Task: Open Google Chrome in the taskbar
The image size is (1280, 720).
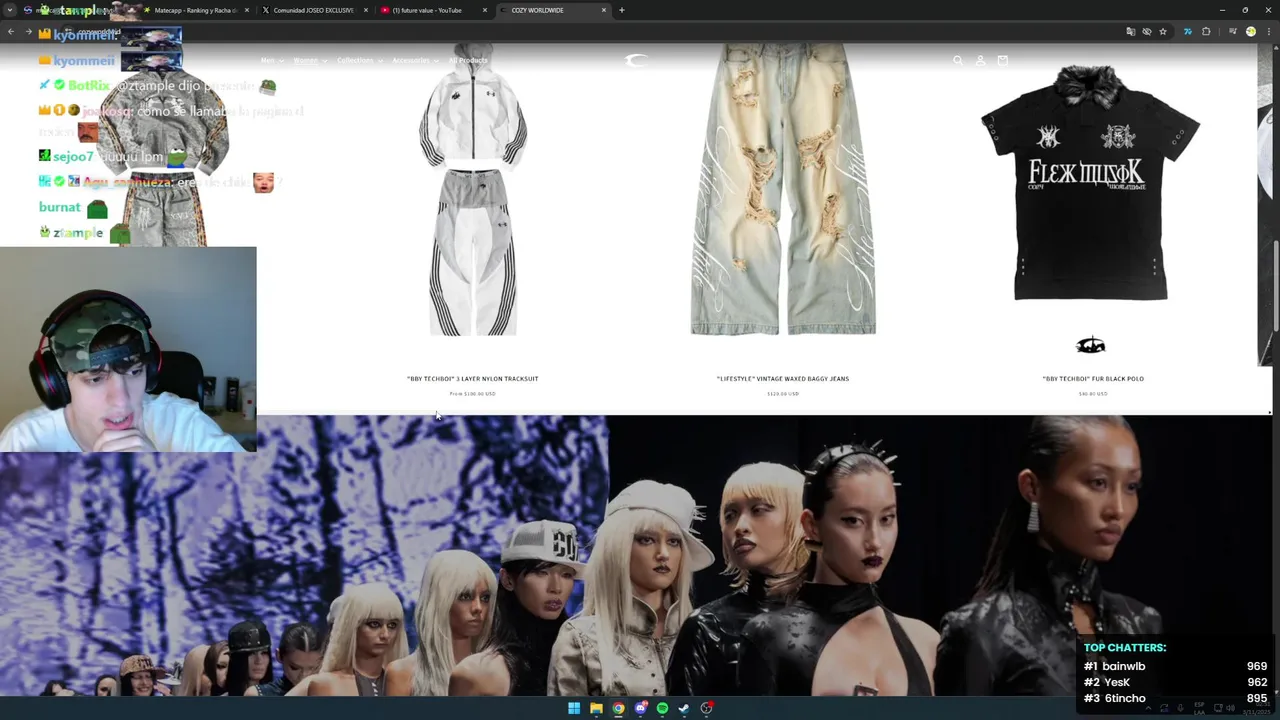Action: coord(618,708)
